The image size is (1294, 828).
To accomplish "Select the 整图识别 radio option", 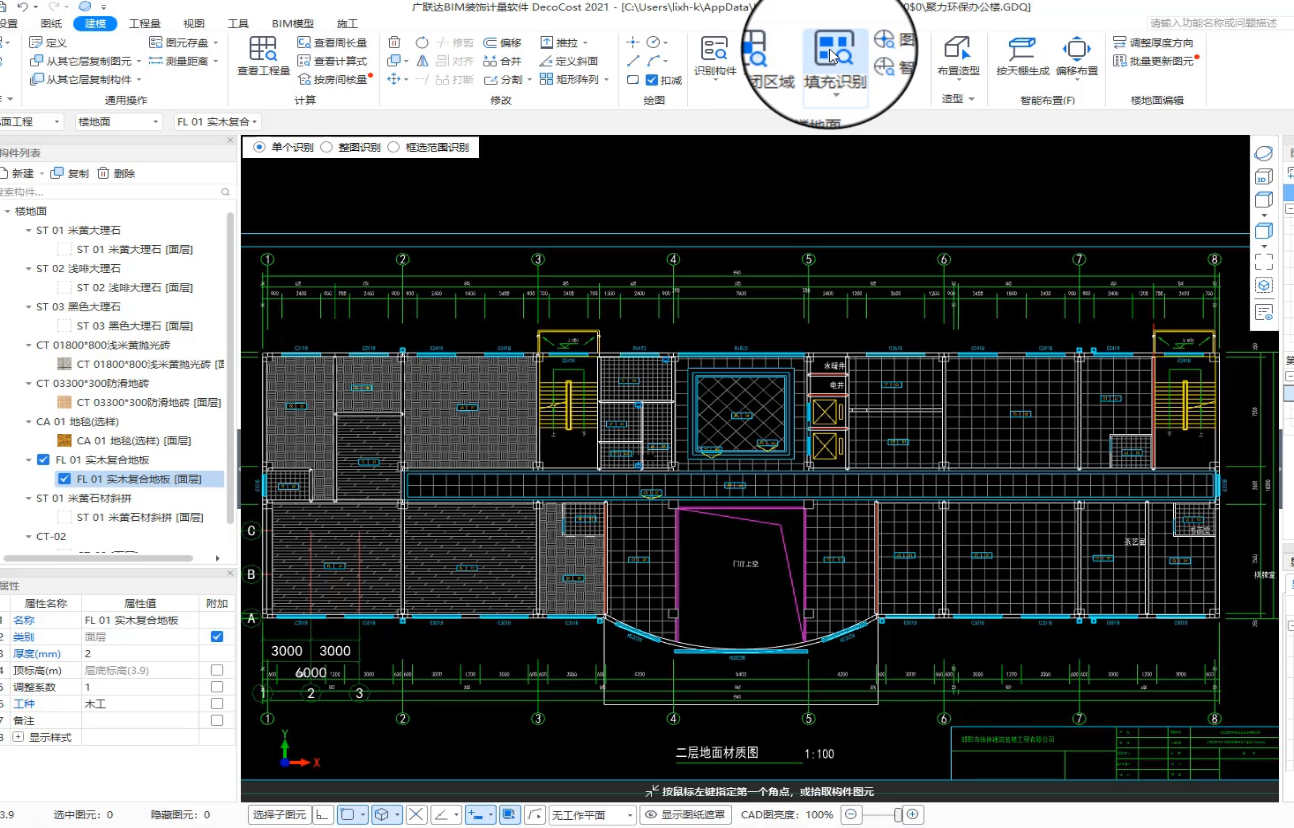I will coord(327,147).
